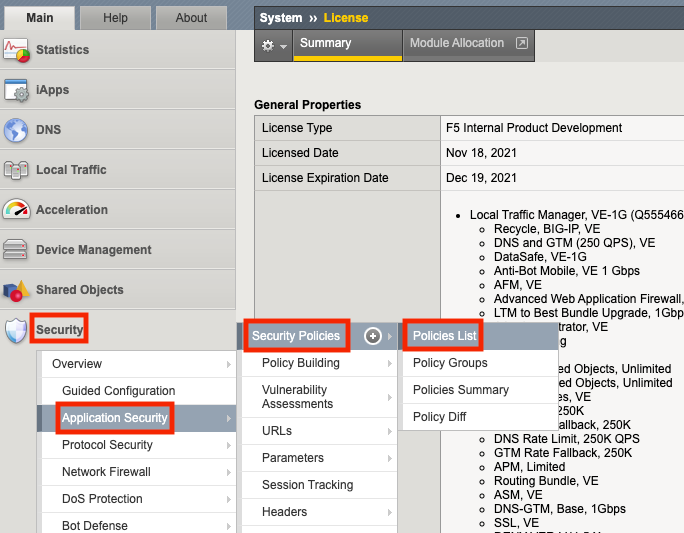Click the Local Traffic servers icon
This screenshot has width=684, height=533.
pos(16,170)
